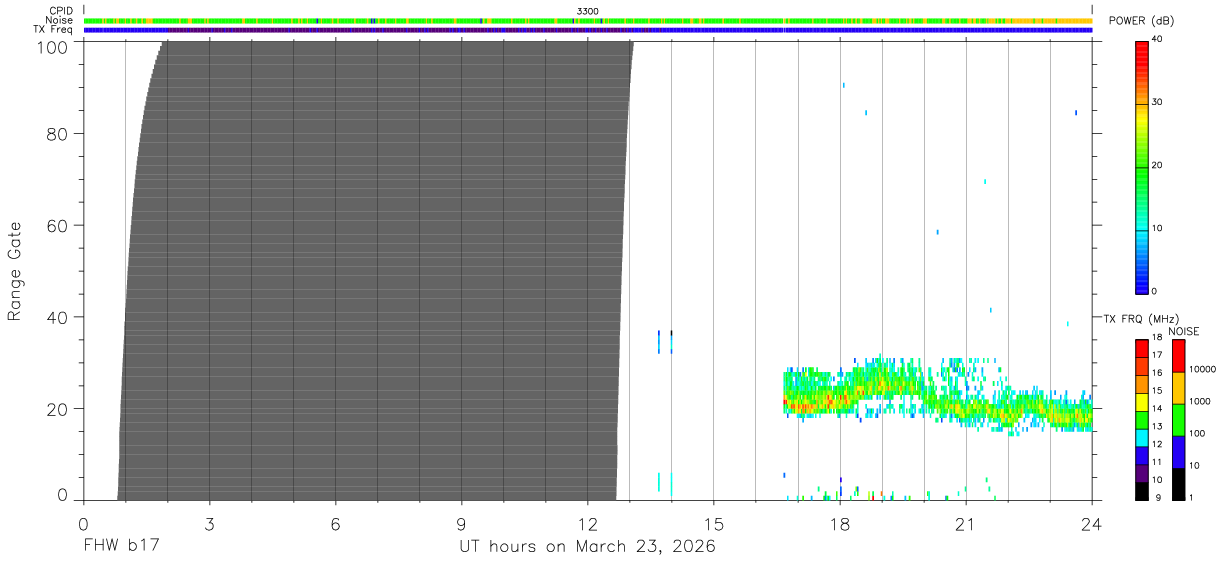Pick the cyan segment of TX FRQ color bar
Image resolution: width=1228 pixels, height=567 pixels.
pyautogui.click(x=1142, y=438)
